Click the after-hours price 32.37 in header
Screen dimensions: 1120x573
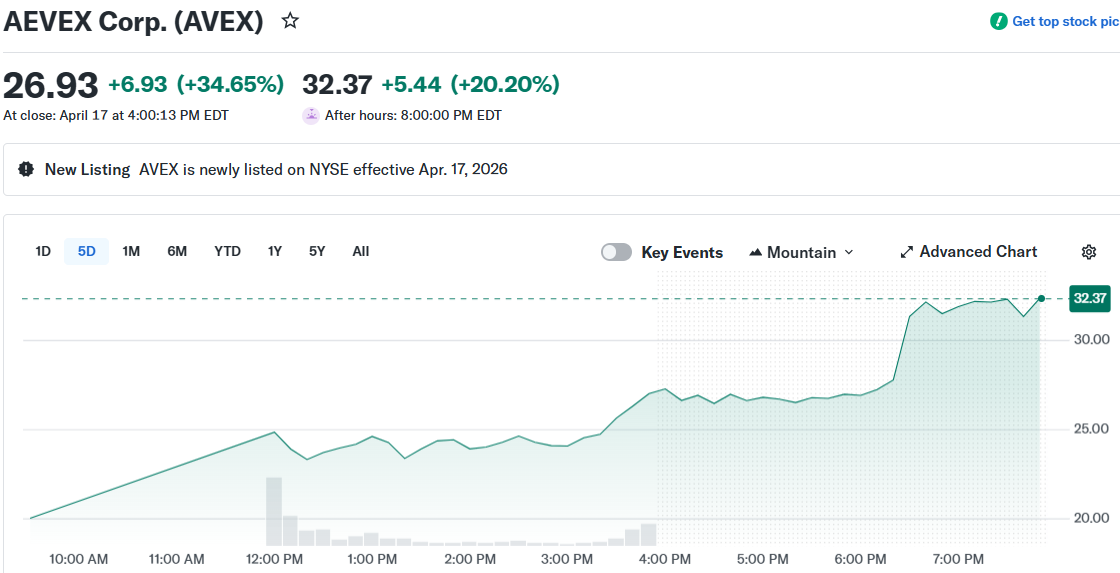[337, 84]
